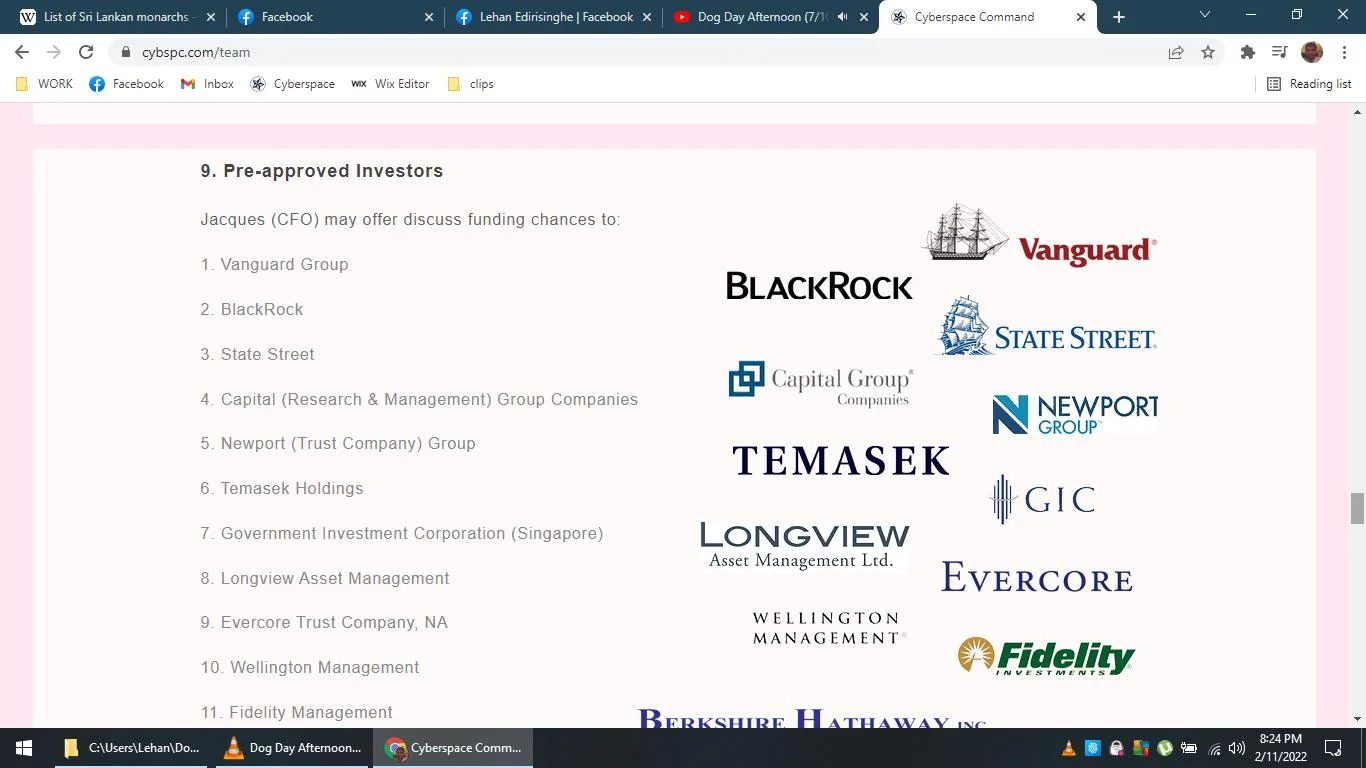Click the Wellington Management logo

[x=828, y=628]
